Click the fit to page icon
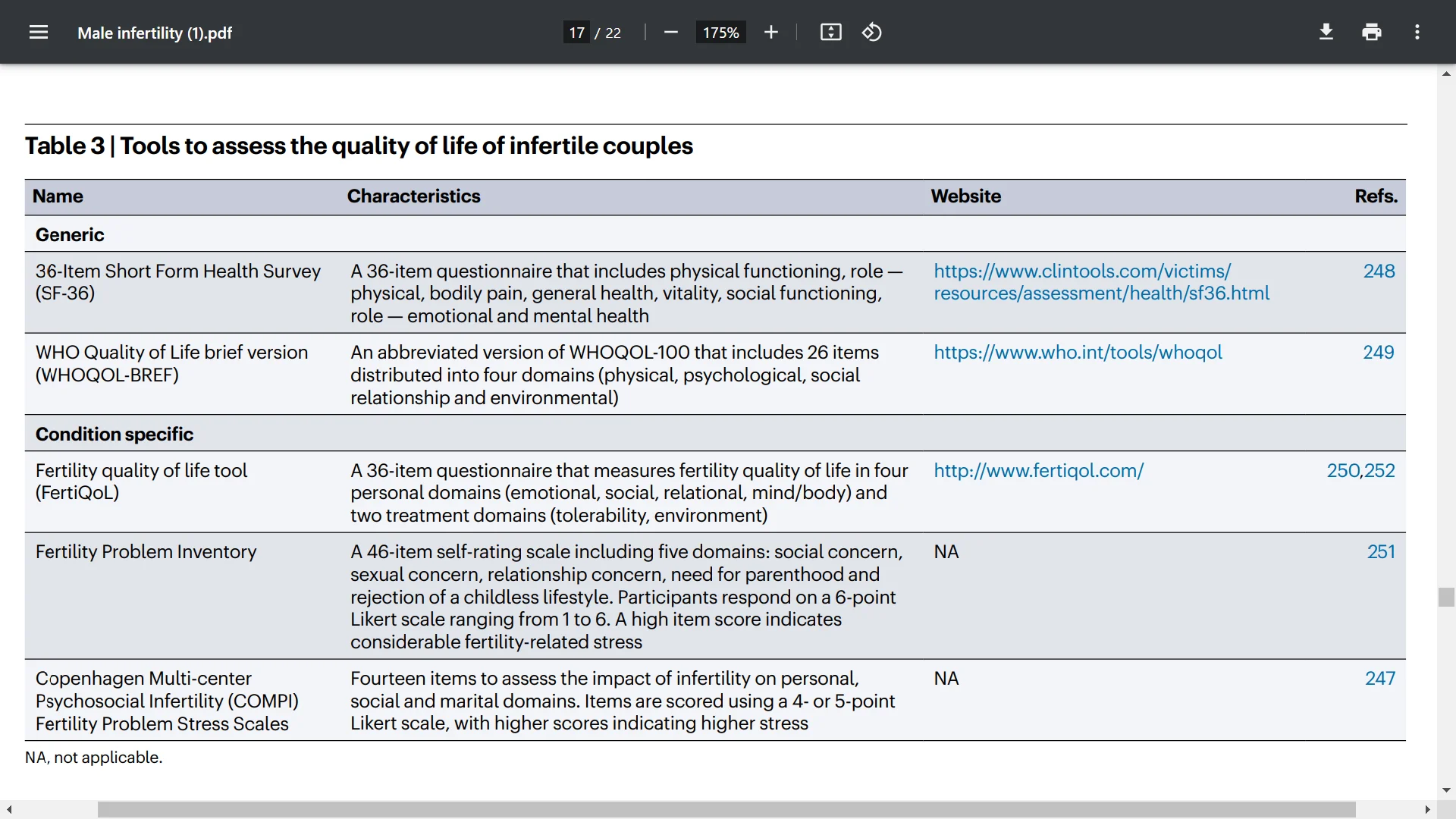The height and width of the screenshot is (819, 1456). point(830,33)
